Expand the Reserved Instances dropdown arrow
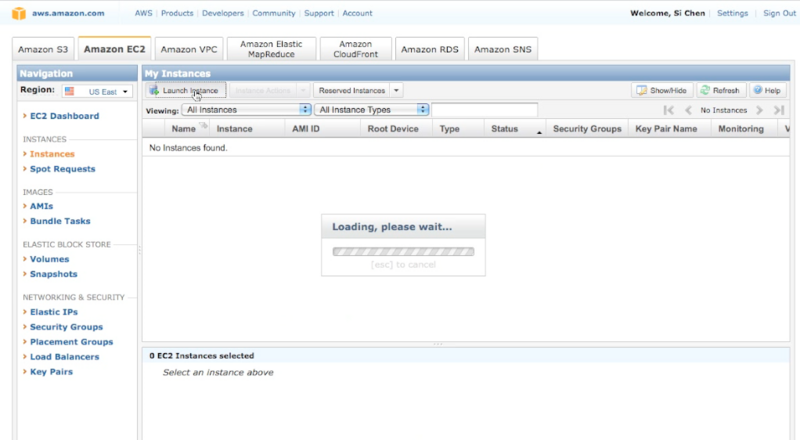Screen dimensions: 800x440 click(x=396, y=90)
